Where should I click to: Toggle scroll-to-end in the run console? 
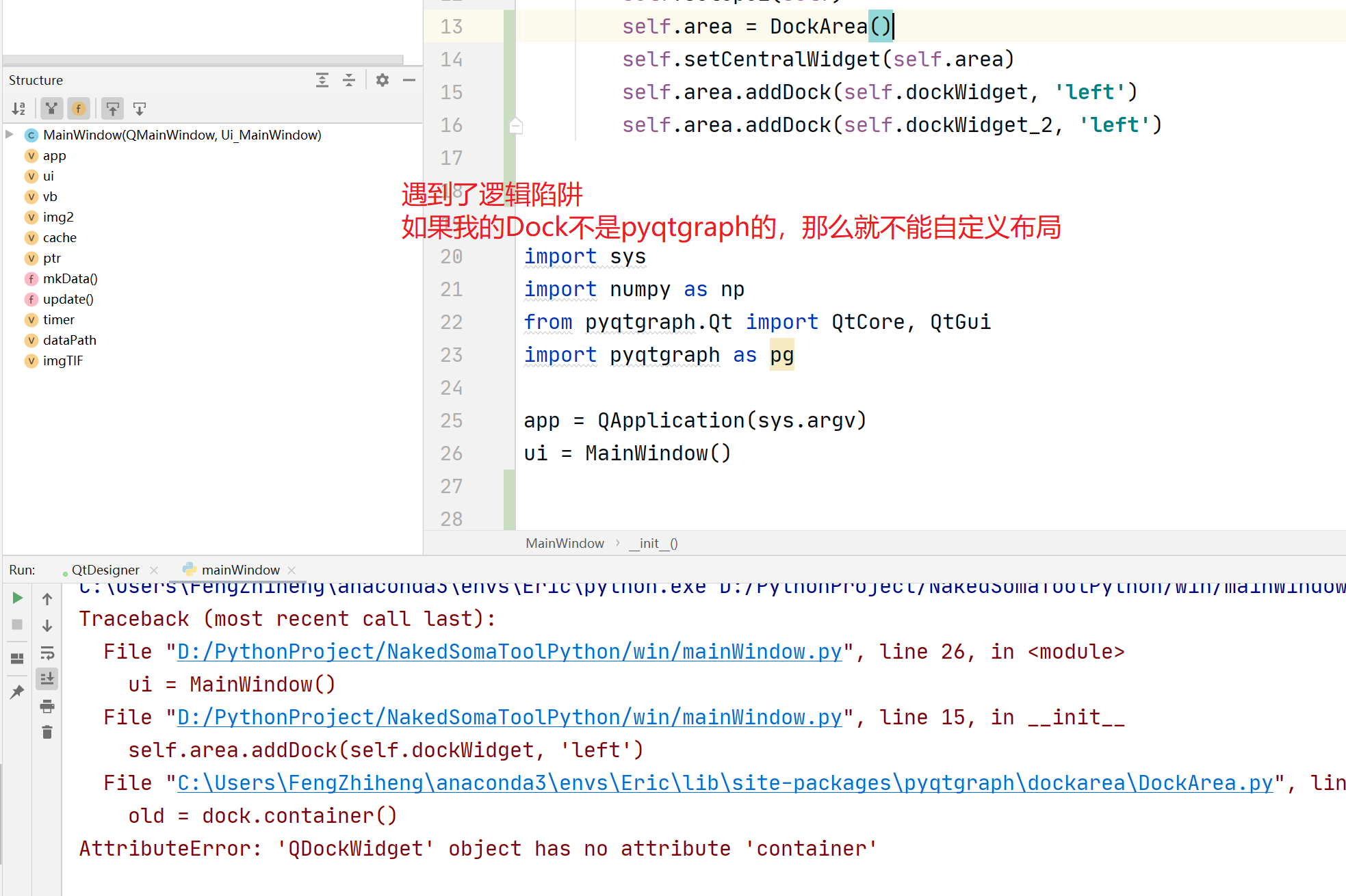pos(47,678)
